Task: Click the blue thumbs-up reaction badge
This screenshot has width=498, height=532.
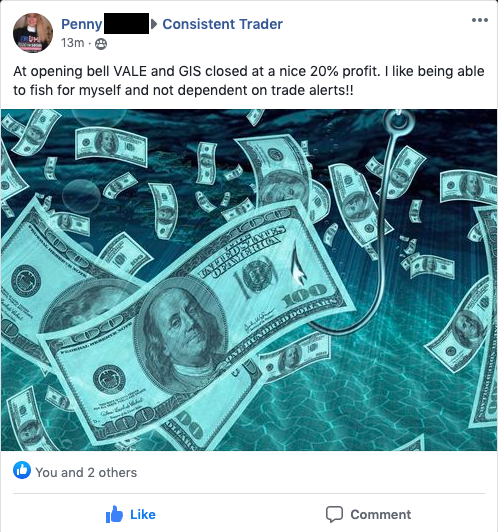Action: pos(22,470)
